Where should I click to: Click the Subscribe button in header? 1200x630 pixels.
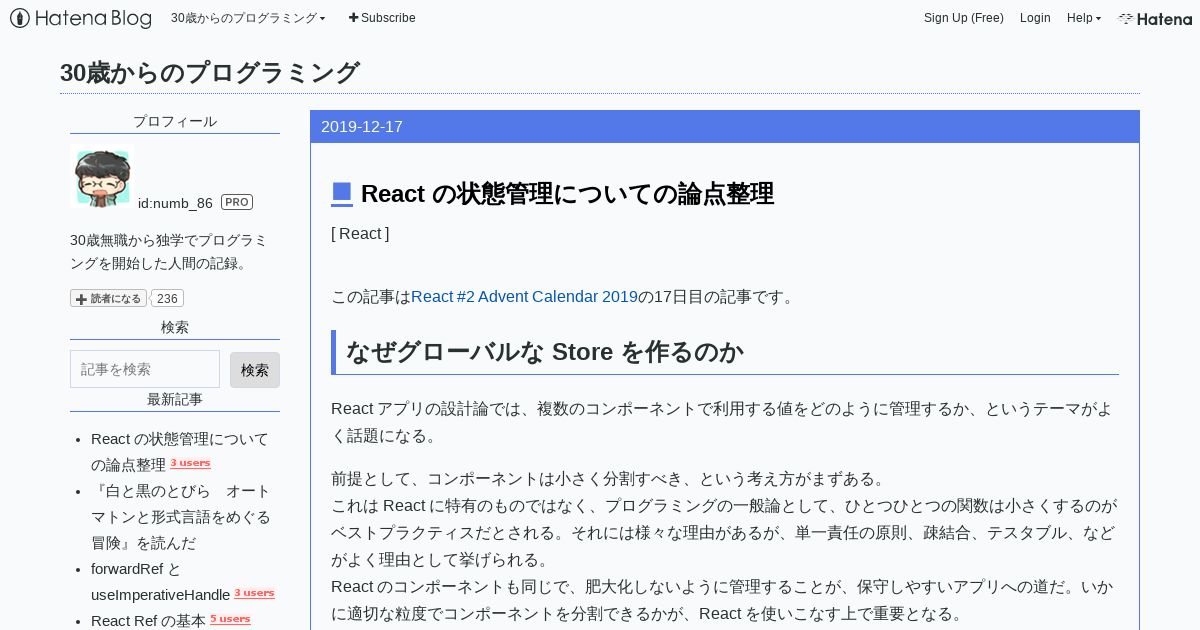[x=382, y=18]
